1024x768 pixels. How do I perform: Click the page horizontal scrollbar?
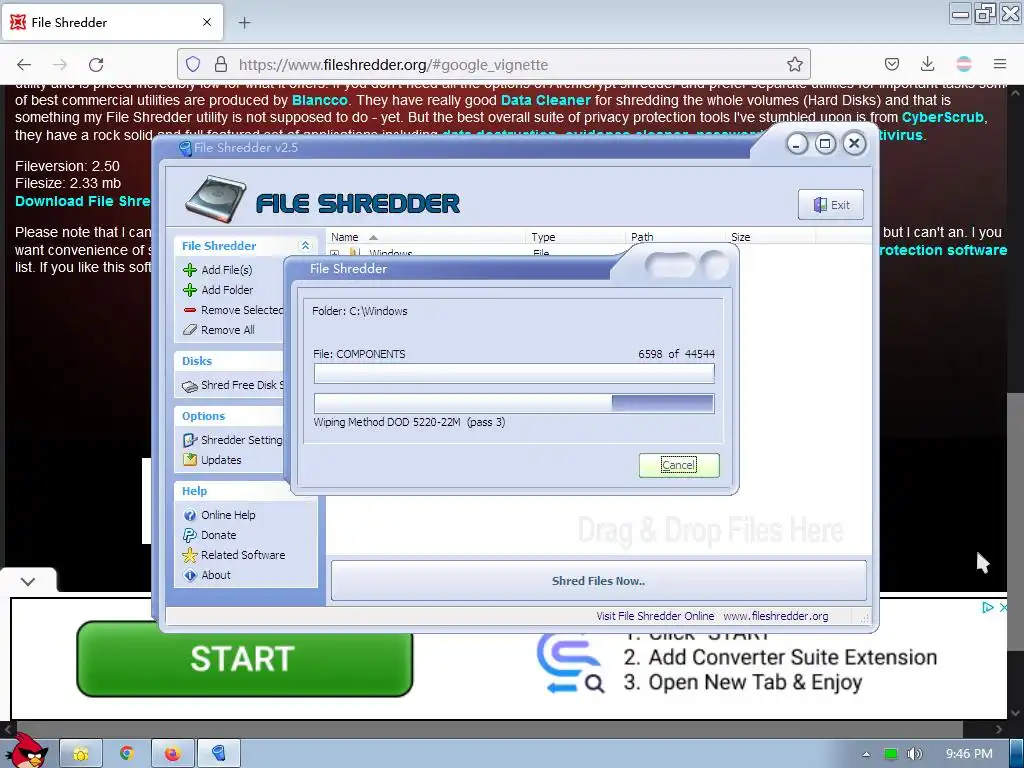pos(490,729)
